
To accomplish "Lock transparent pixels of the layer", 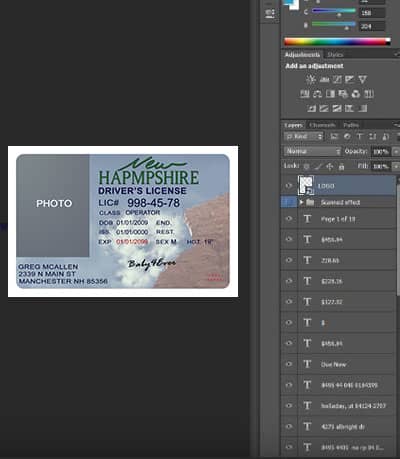I will [307, 166].
